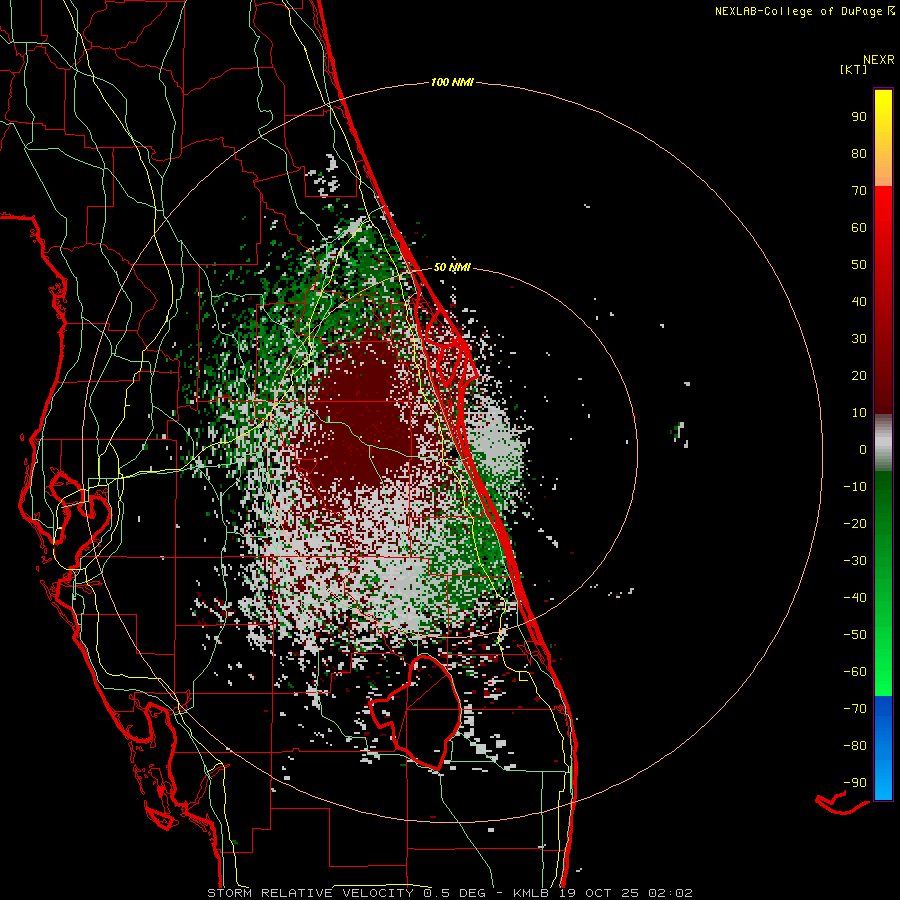Click the 100 NMI range ring label

(452, 83)
